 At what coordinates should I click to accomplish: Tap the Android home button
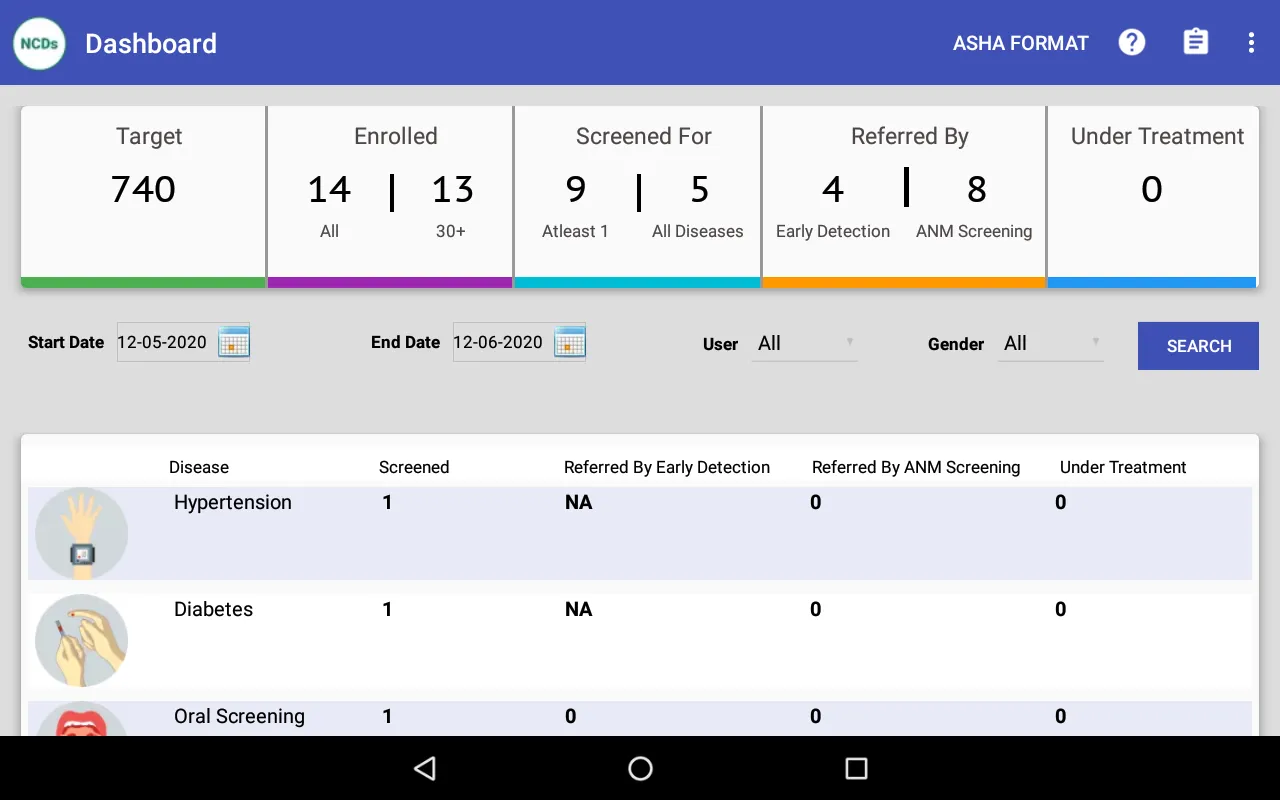pos(639,768)
